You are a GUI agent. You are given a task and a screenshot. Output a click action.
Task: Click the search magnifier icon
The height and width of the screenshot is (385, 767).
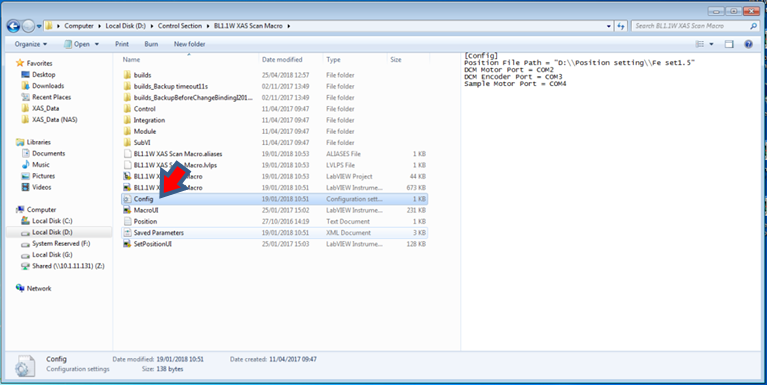pyautogui.click(x=753, y=26)
